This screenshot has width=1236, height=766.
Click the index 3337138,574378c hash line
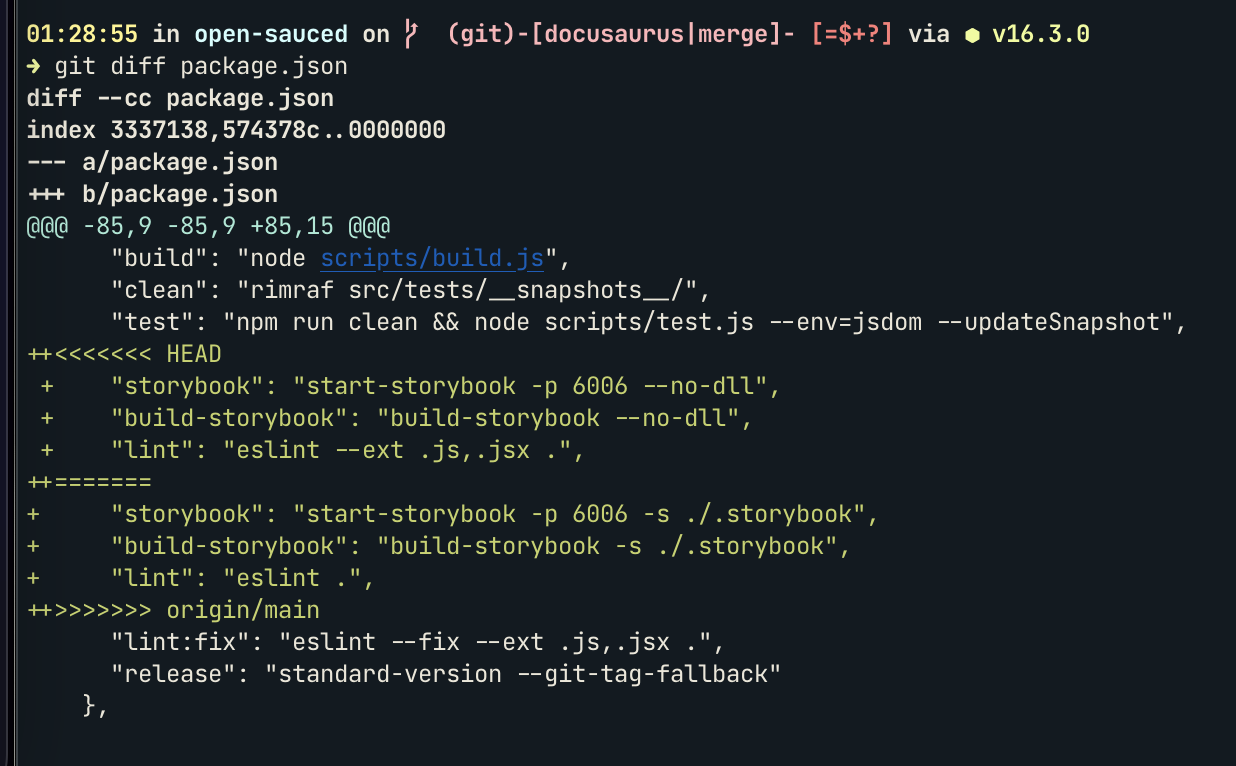point(236,131)
